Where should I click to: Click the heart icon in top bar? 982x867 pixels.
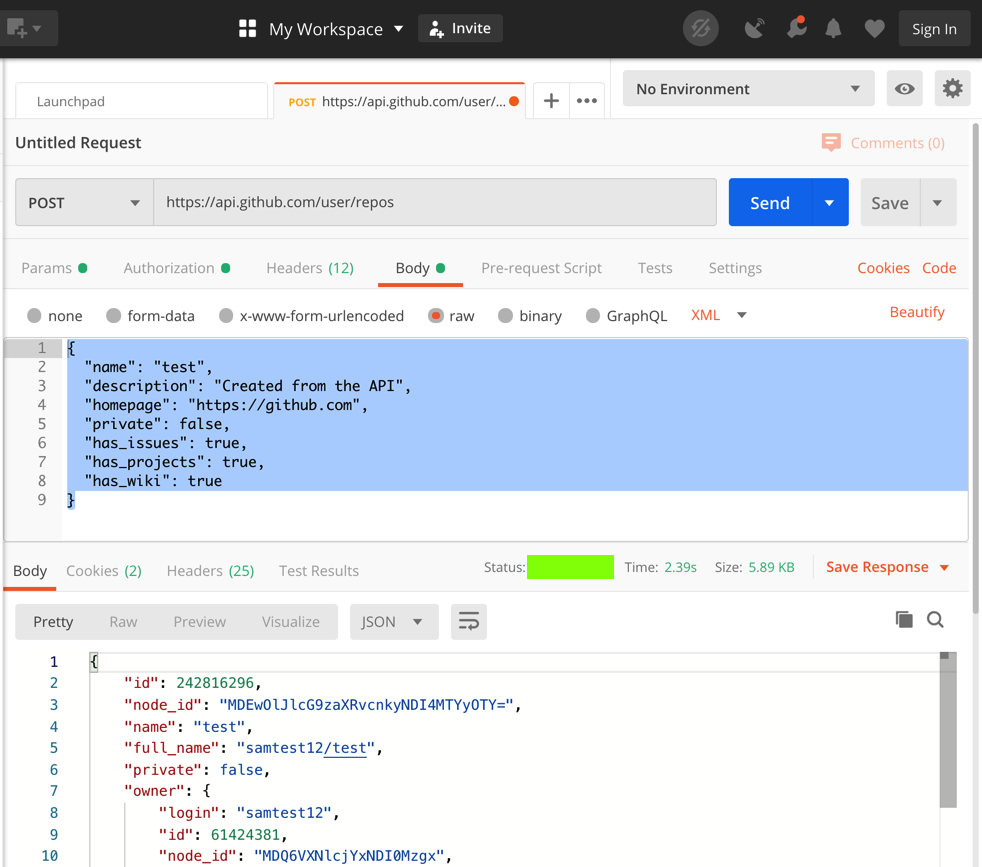[x=874, y=29]
